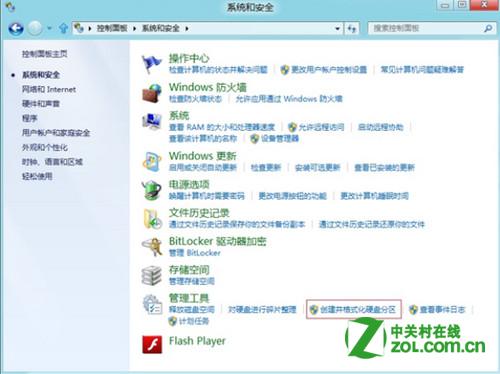Open the Flash Player text link

click(x=197, y=341)
